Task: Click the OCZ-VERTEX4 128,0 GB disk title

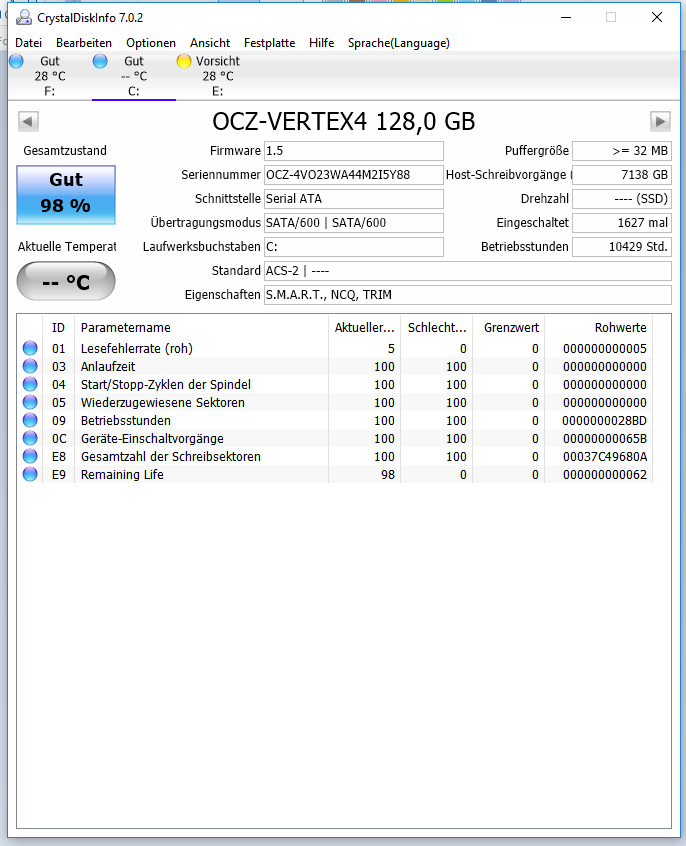Action: 344,121
